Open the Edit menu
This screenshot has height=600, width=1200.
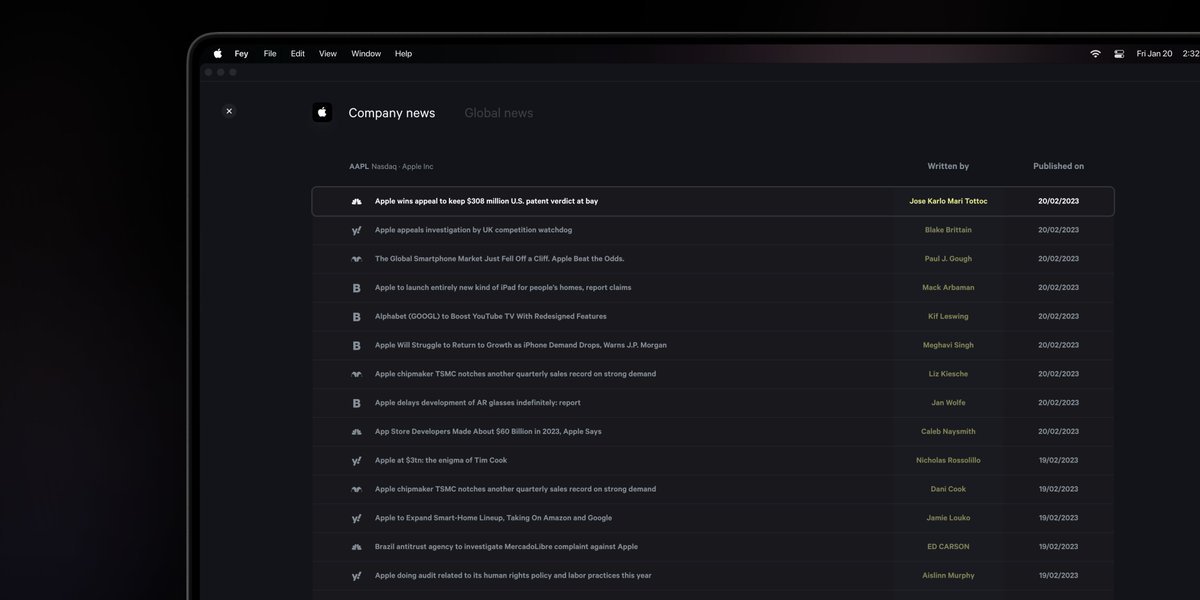click(298, 54)
